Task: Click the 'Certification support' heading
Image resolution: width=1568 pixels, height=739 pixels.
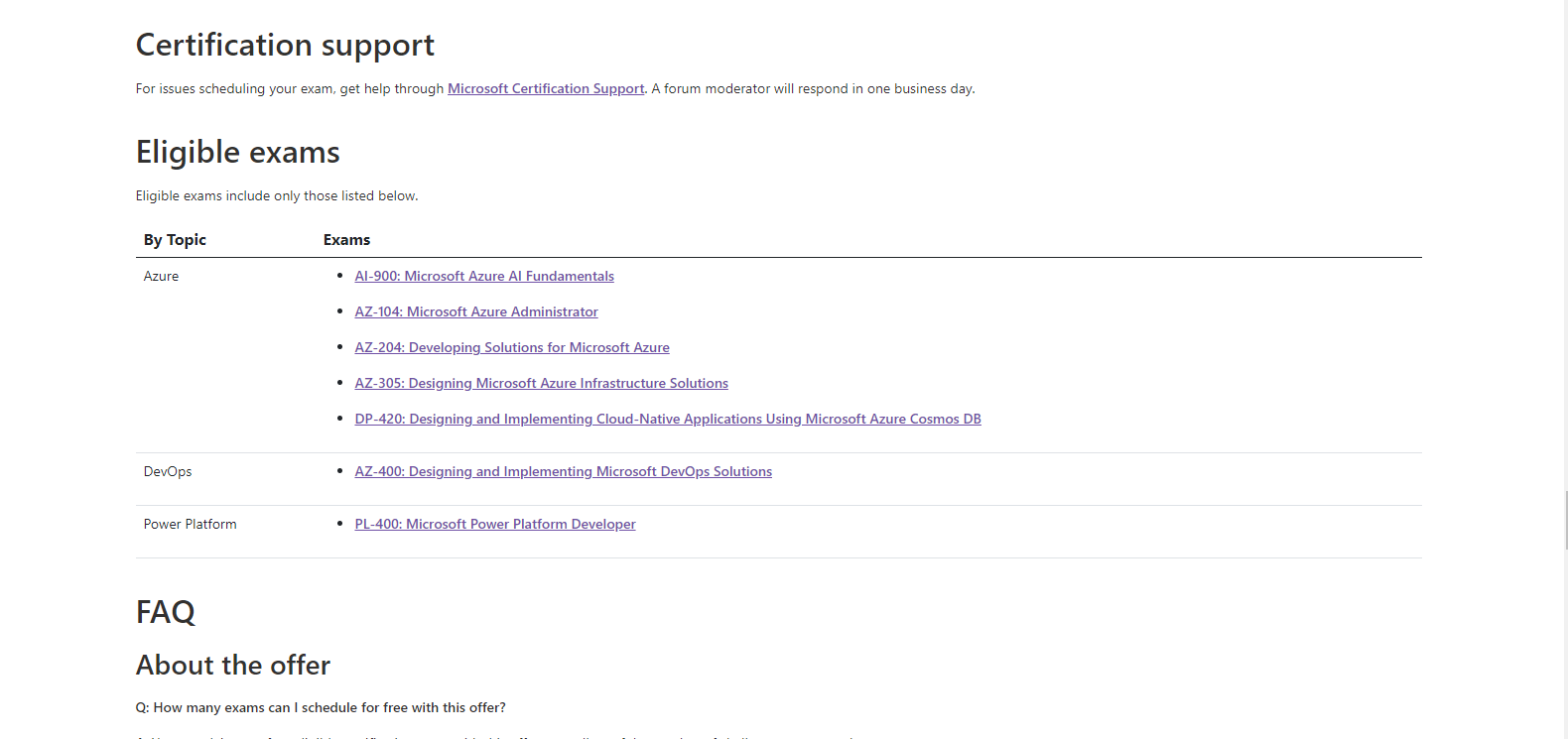Action: click(x=285, y=45)
